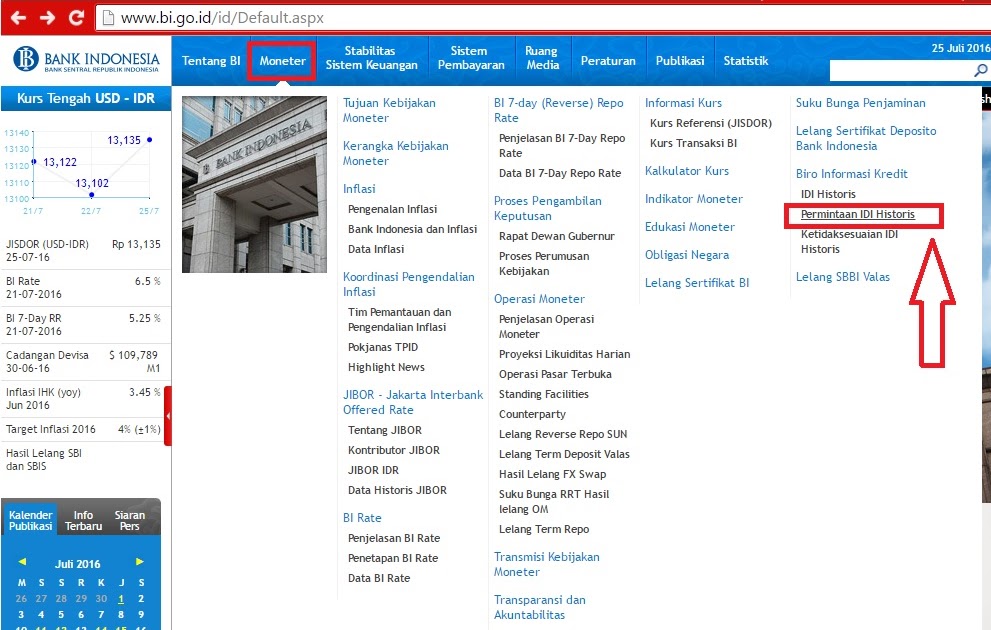Viewport: 991px width, 630px height.
Task: Open Highlight News link
Action: (x=386, y=367)
